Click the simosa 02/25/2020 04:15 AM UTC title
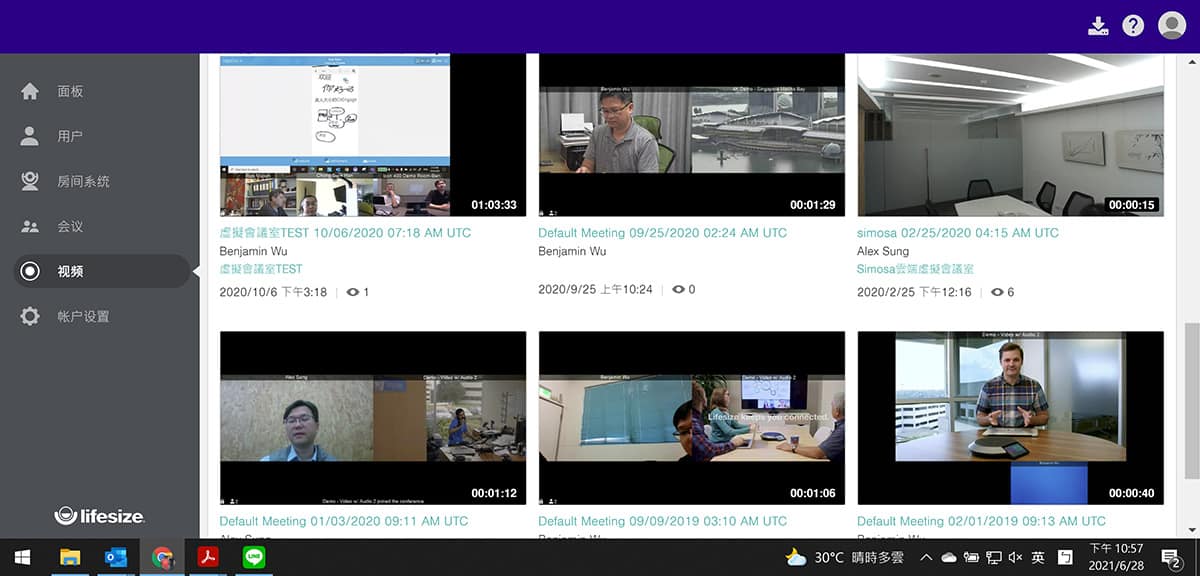This screenshot has height=576, width=1200. coord(958,233)
